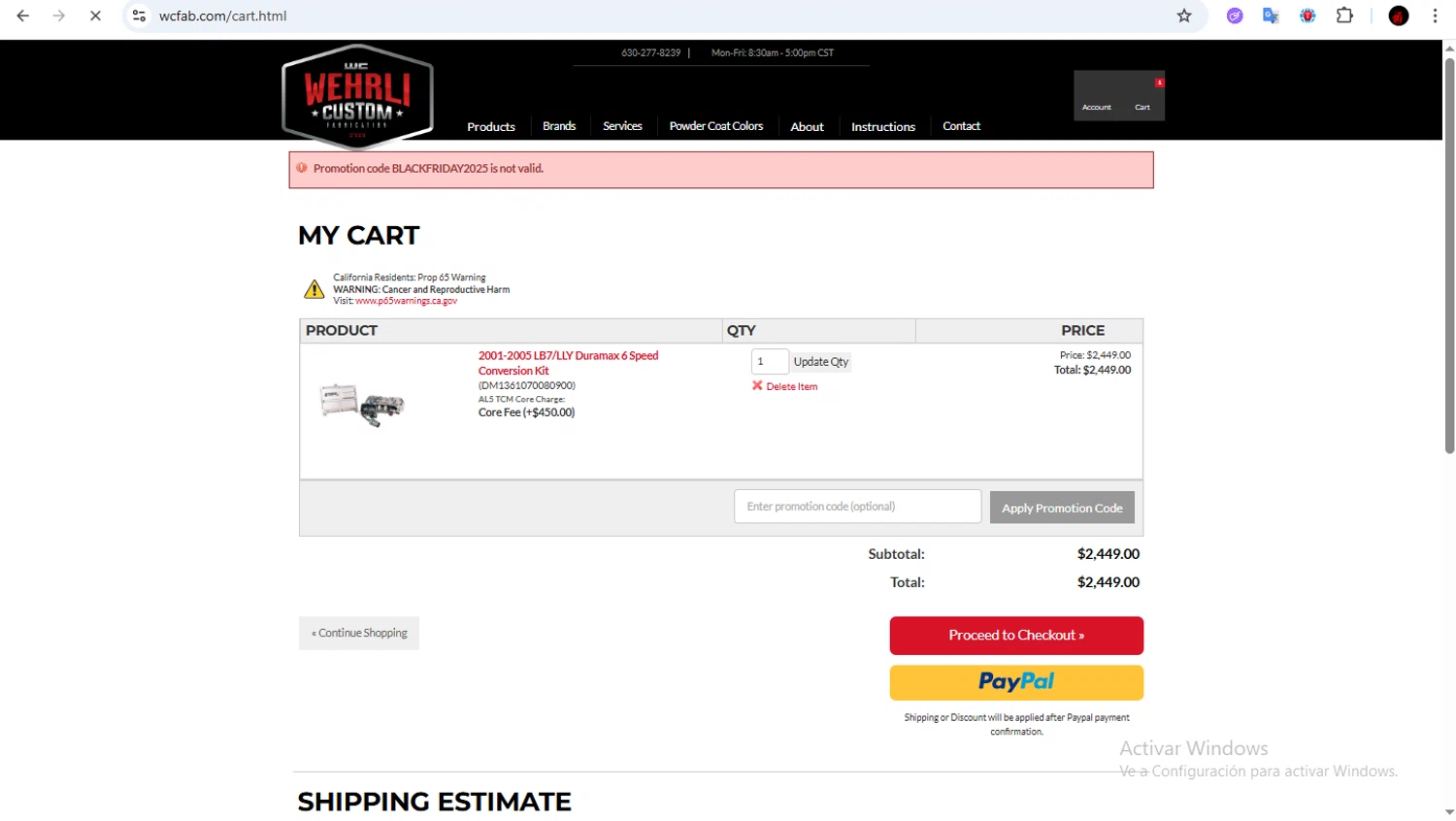Click the red X Delete Item icon
Viewport: 1456px width, 821px height.
point(757,385)
